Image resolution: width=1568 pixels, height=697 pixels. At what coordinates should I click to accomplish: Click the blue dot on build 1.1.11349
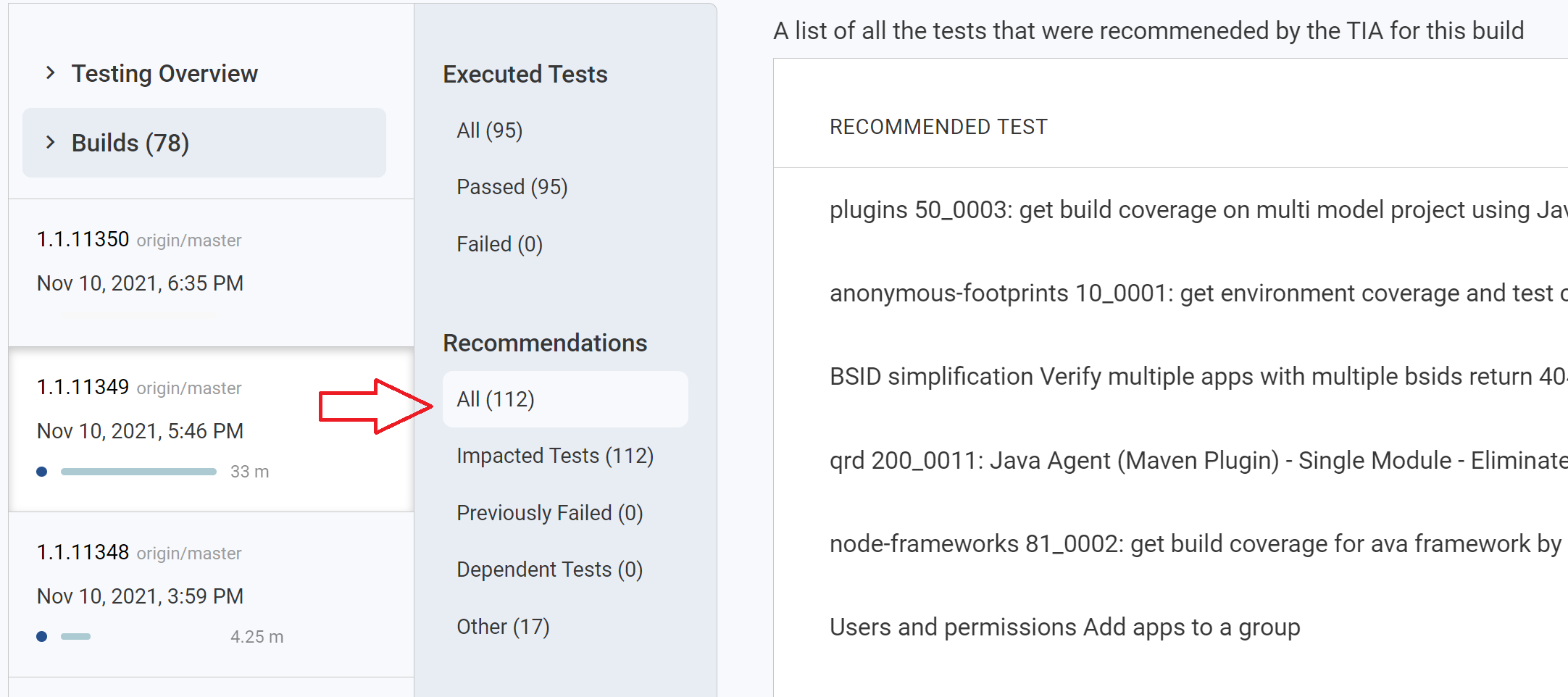coord(42,472)
